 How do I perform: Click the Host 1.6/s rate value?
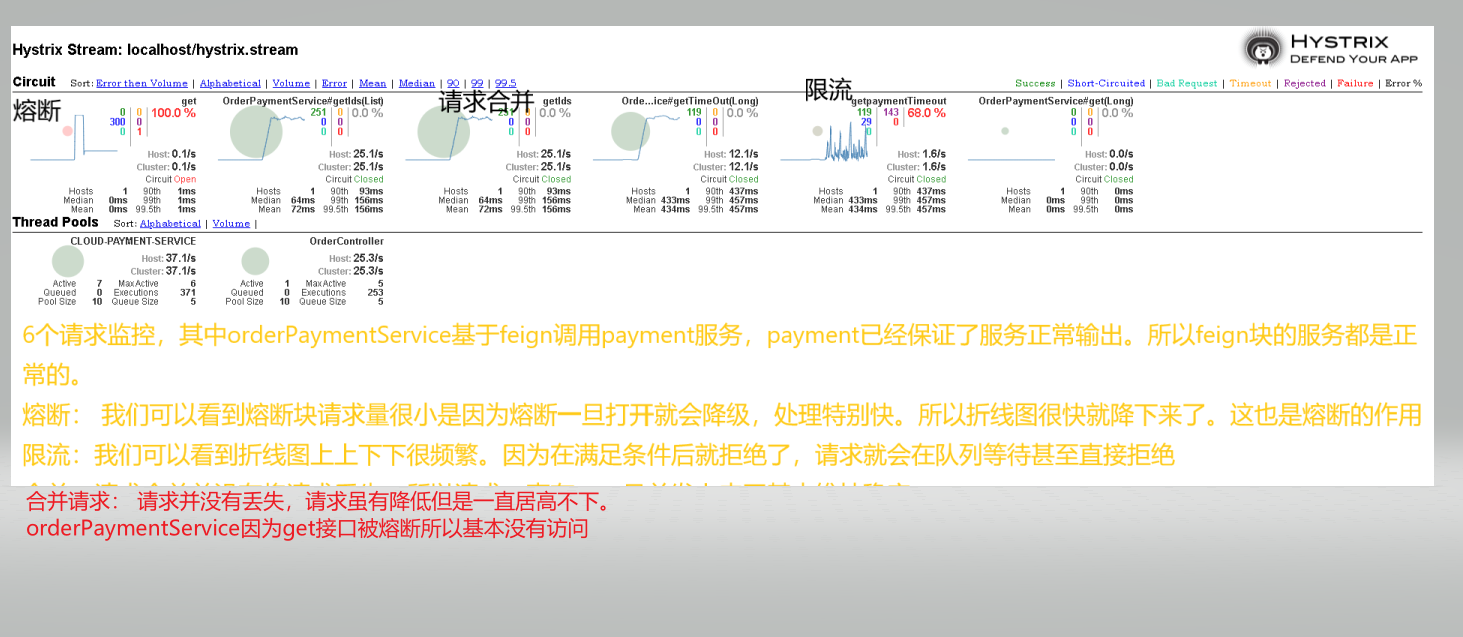tap(934, 154)
